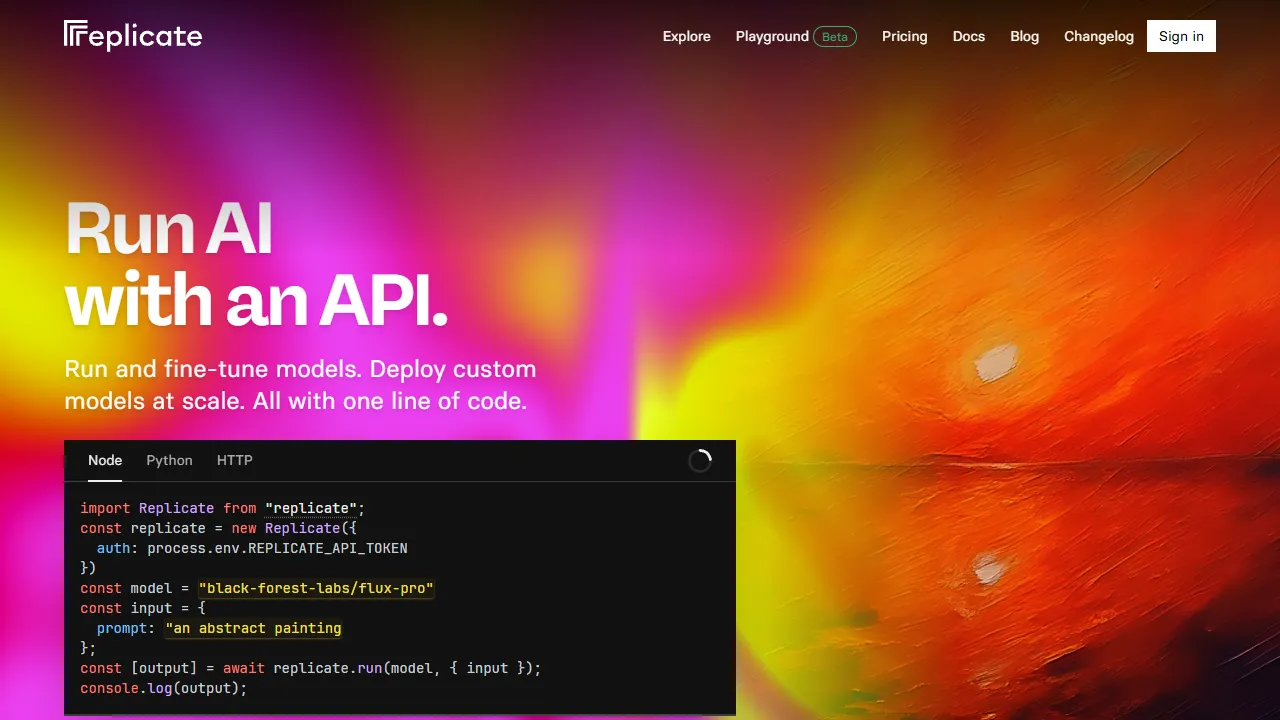Click the "process.env.REPLICATE_API_TOKEN" text

click(x=277, y=548)
